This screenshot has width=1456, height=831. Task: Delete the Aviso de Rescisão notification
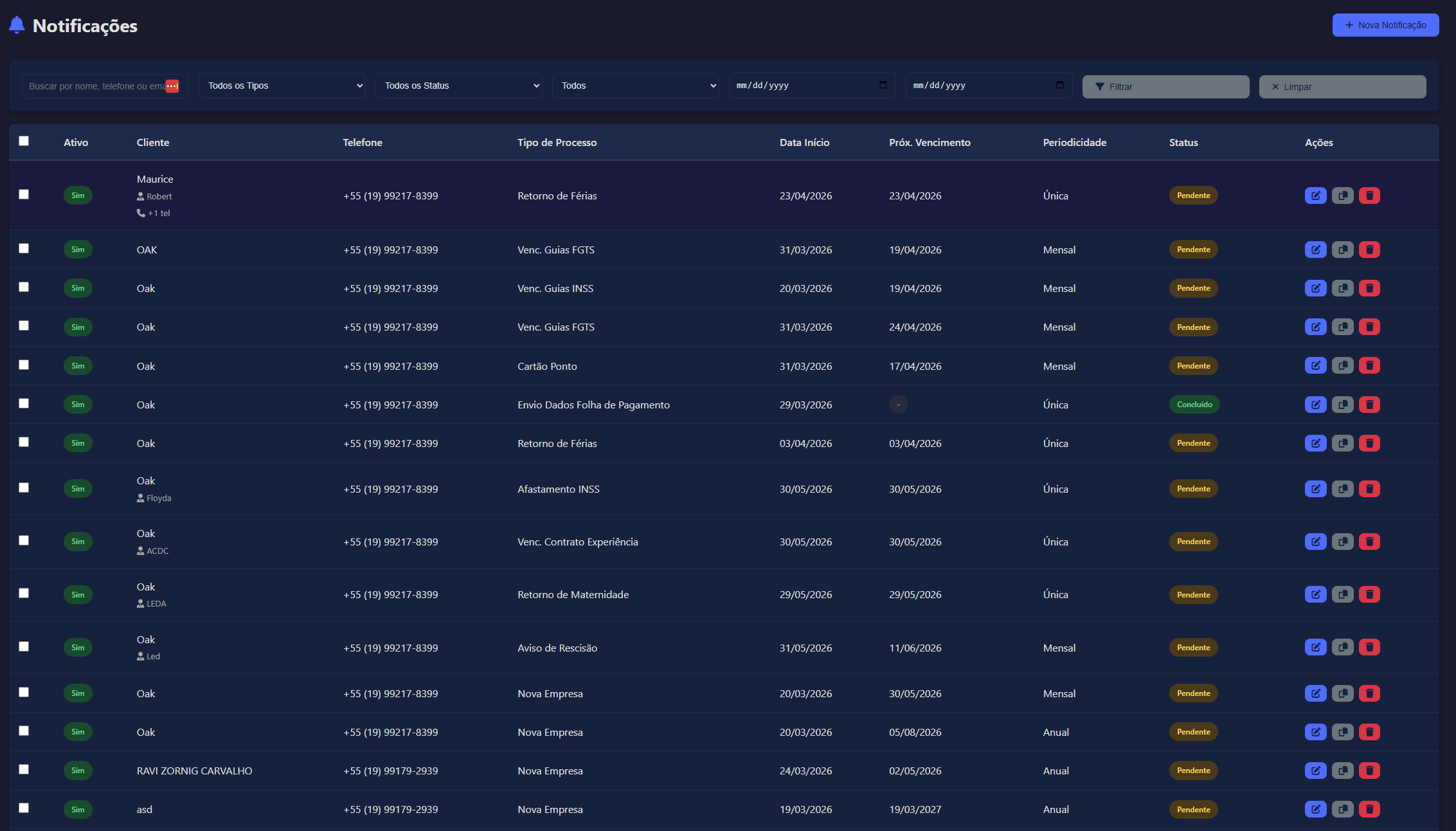1369,648
